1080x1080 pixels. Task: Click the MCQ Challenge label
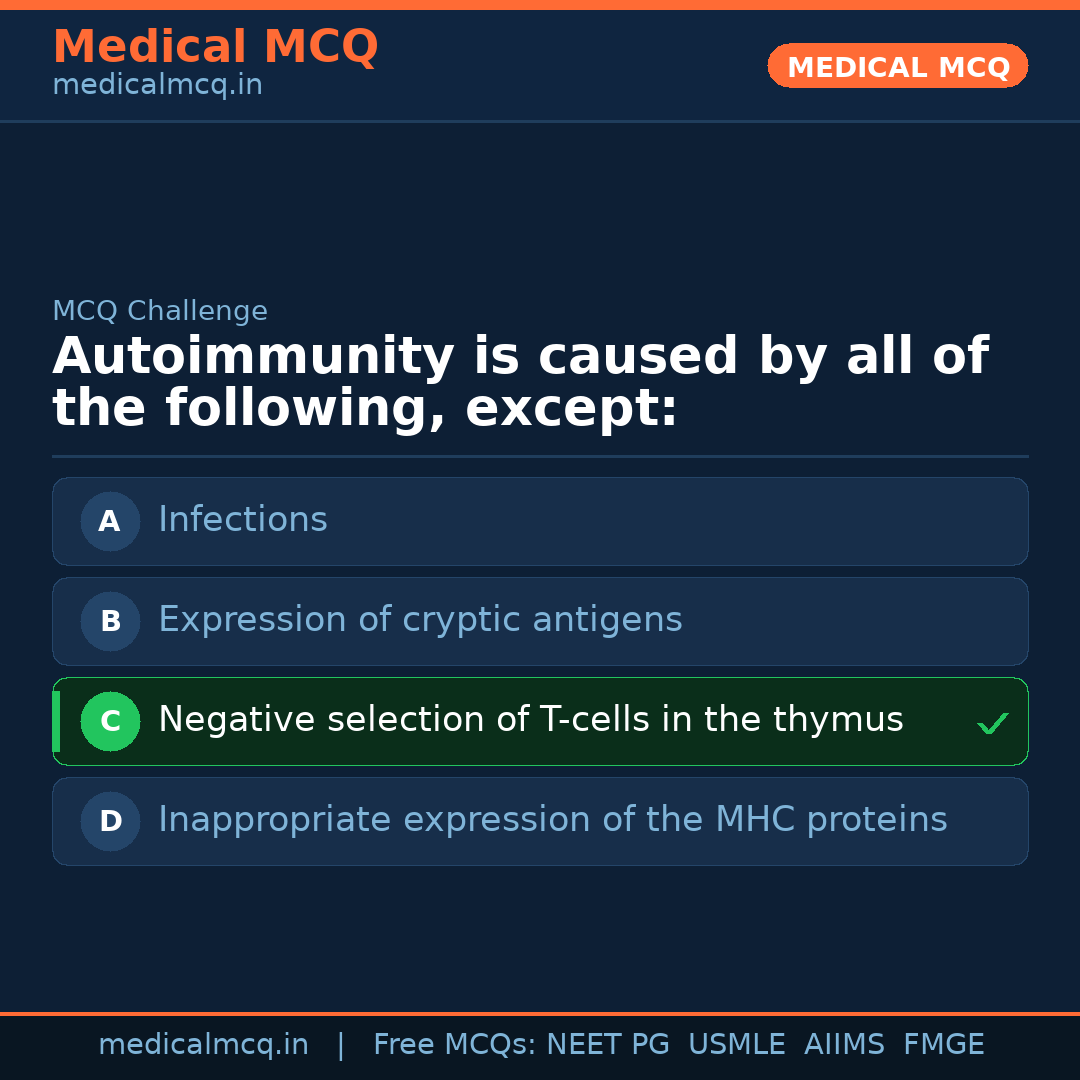click(x=160, y=311)
